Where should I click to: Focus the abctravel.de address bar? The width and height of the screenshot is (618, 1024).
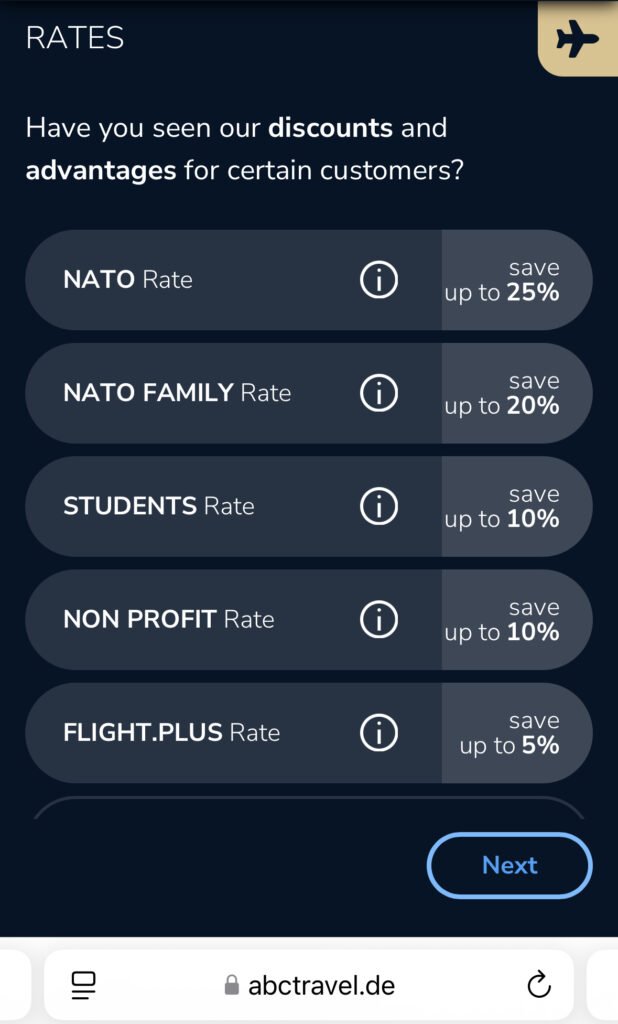[320, 985]
